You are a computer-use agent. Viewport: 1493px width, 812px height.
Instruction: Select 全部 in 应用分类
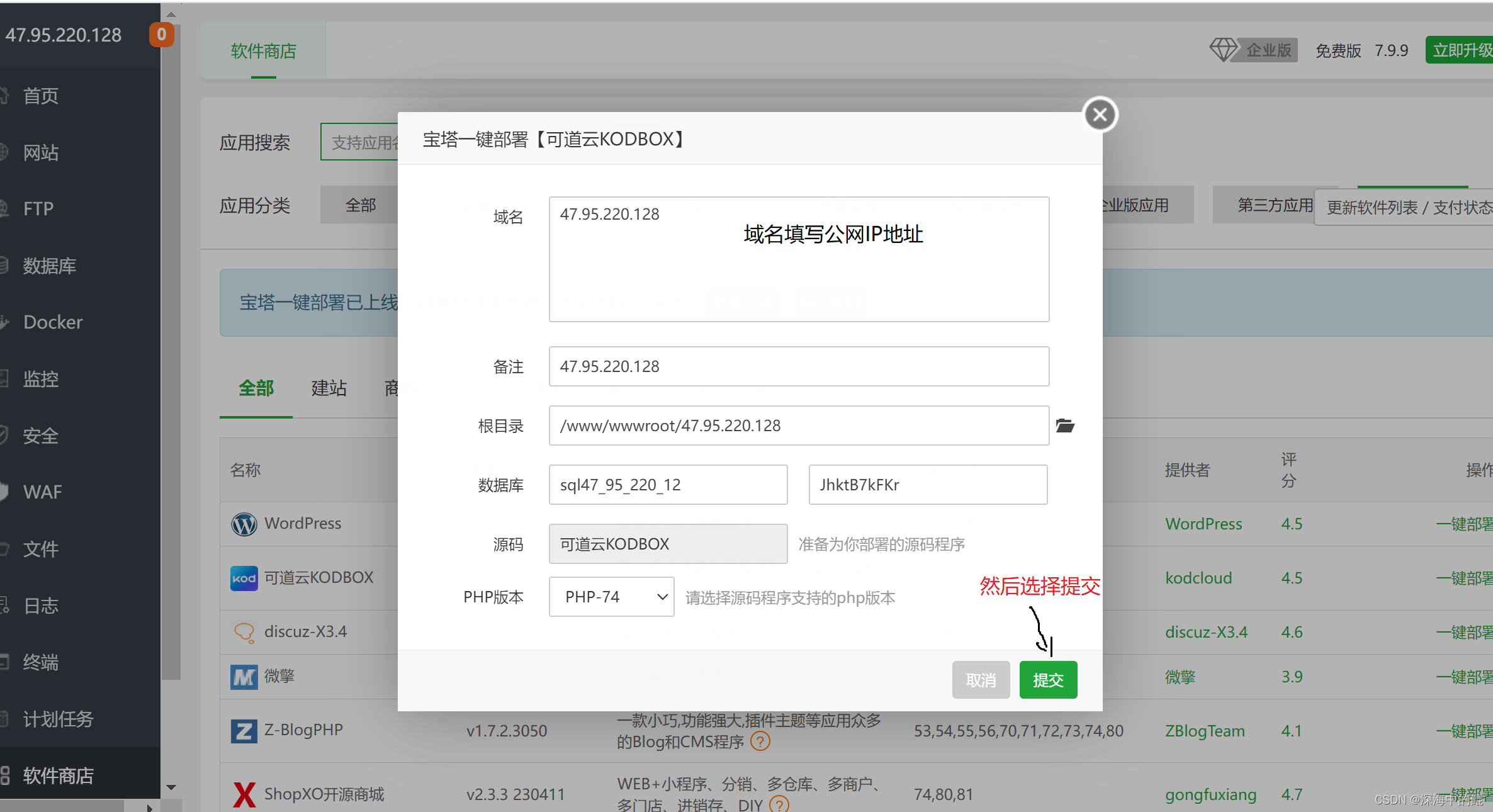[360, 205]
